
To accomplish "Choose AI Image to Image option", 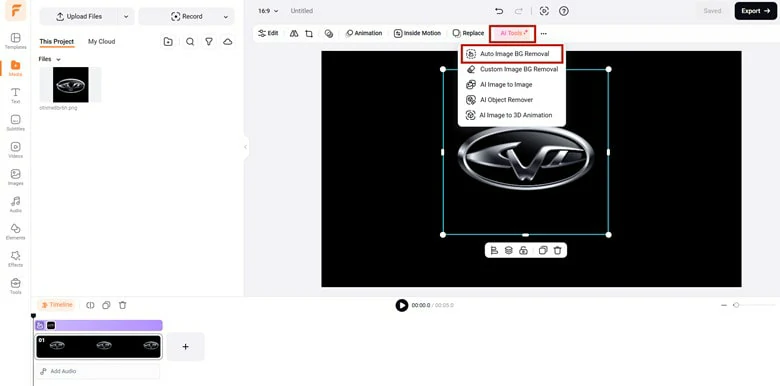I will 499,85.
